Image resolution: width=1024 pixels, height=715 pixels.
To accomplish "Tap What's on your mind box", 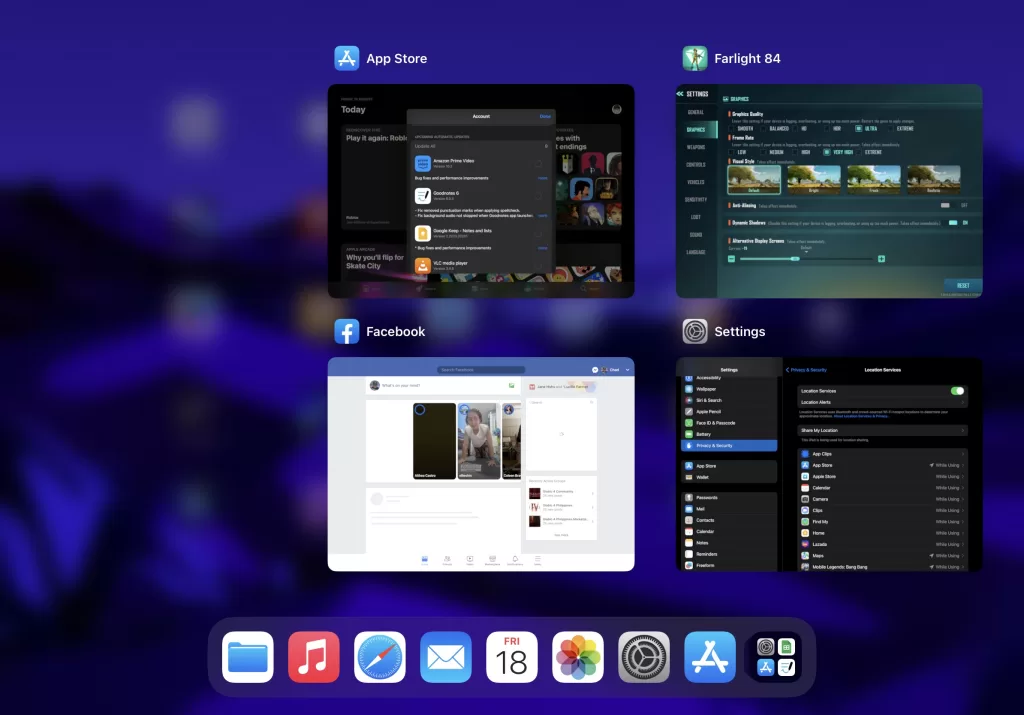I will 444,386.
